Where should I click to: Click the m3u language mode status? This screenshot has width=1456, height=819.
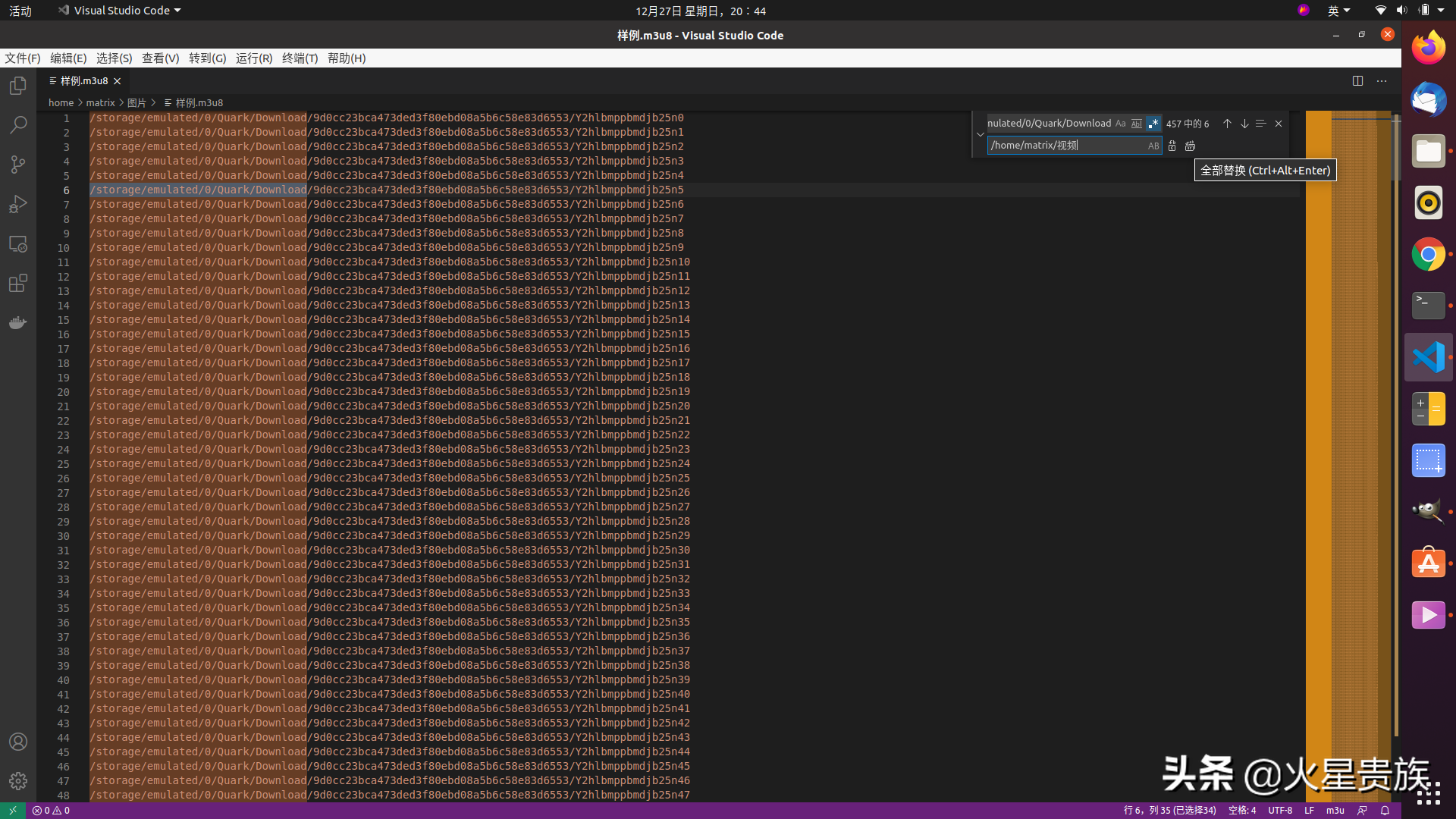click(x=1335, y=811)
